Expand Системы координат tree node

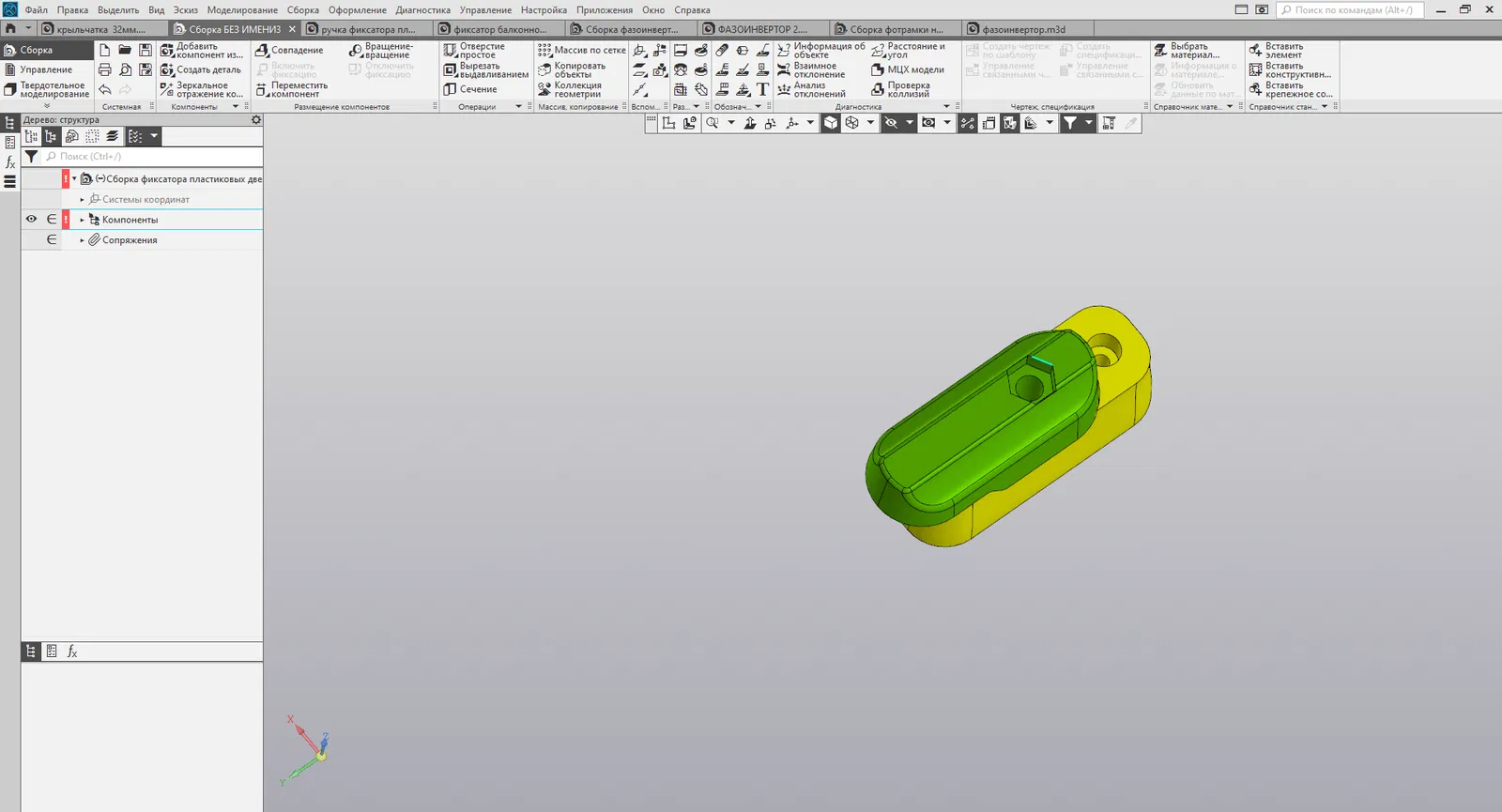82,199
